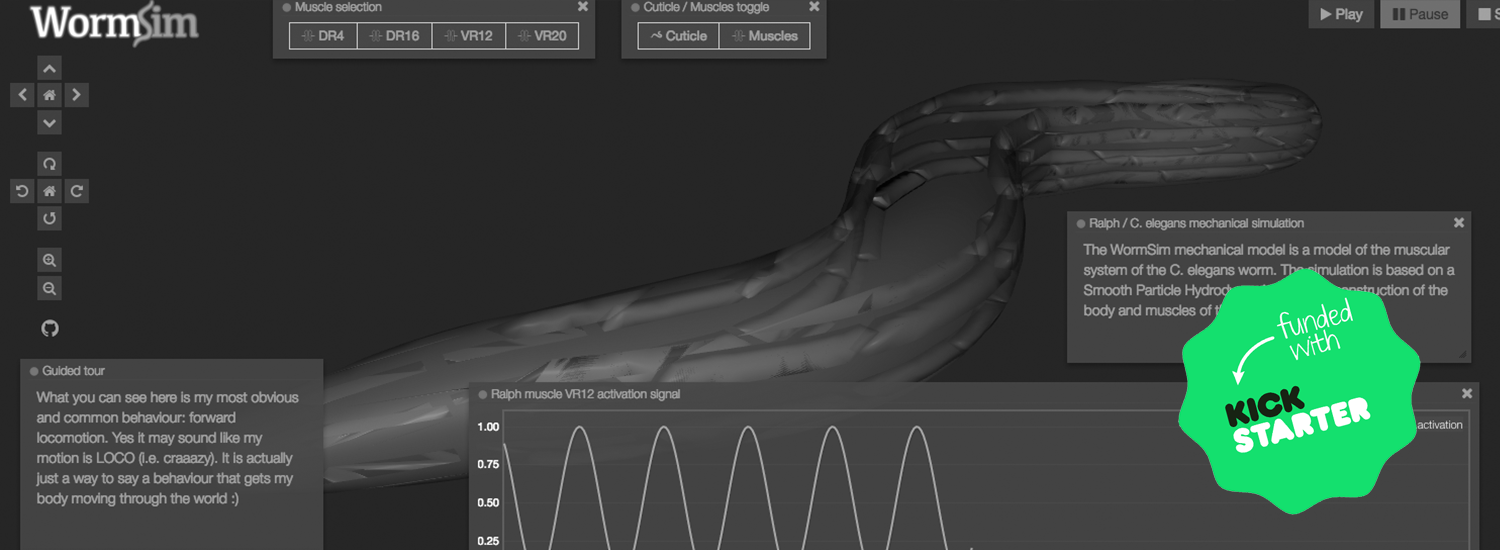
Task: Pan the camera right with the right chevron
Action: (77, 95)
